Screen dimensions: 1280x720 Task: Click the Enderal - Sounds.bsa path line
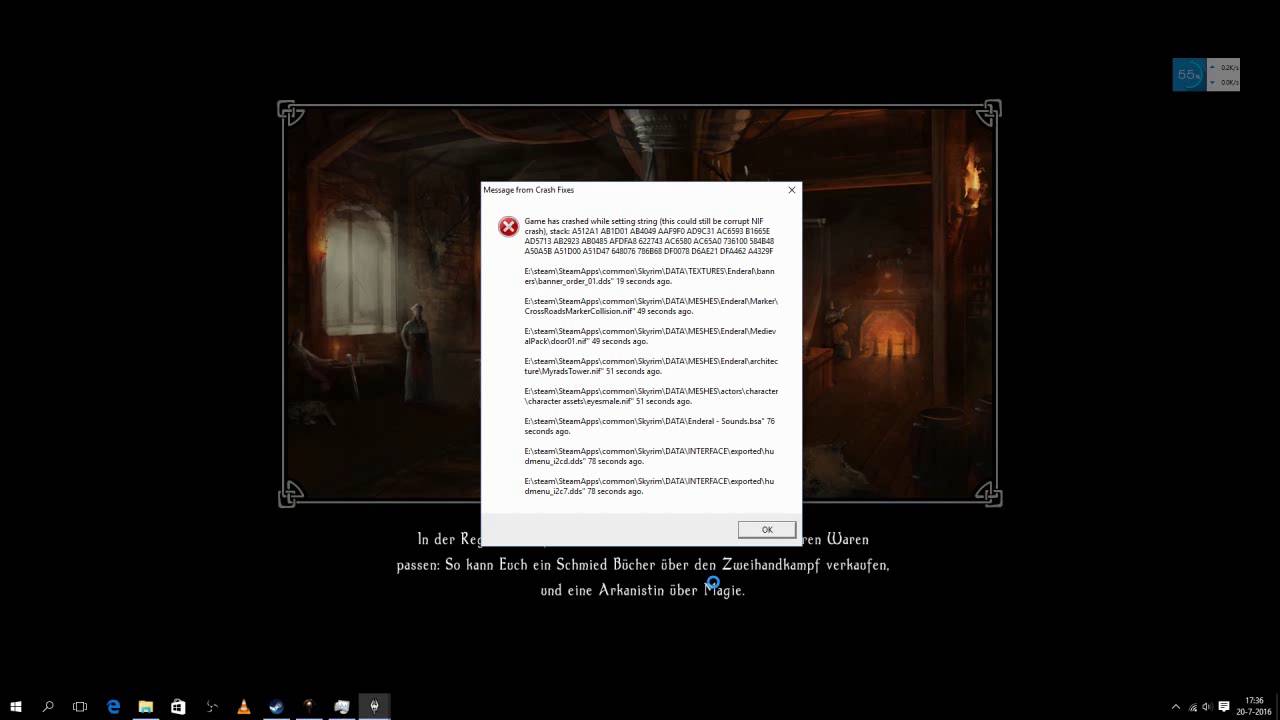point(650,426)
